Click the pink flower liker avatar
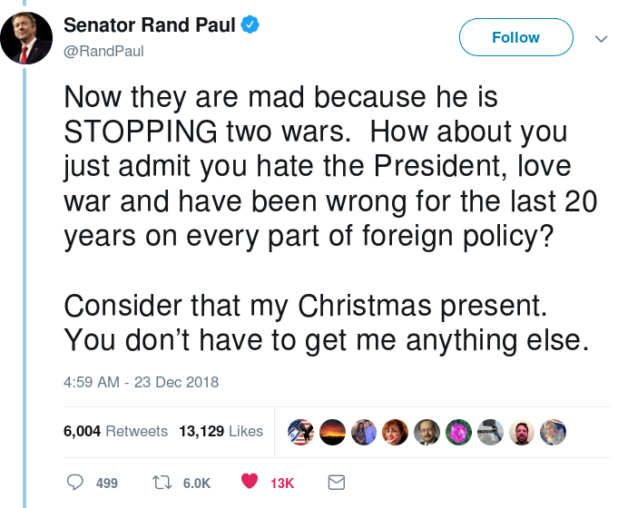This screenshot has width=618, height=508. pos(458,431)
